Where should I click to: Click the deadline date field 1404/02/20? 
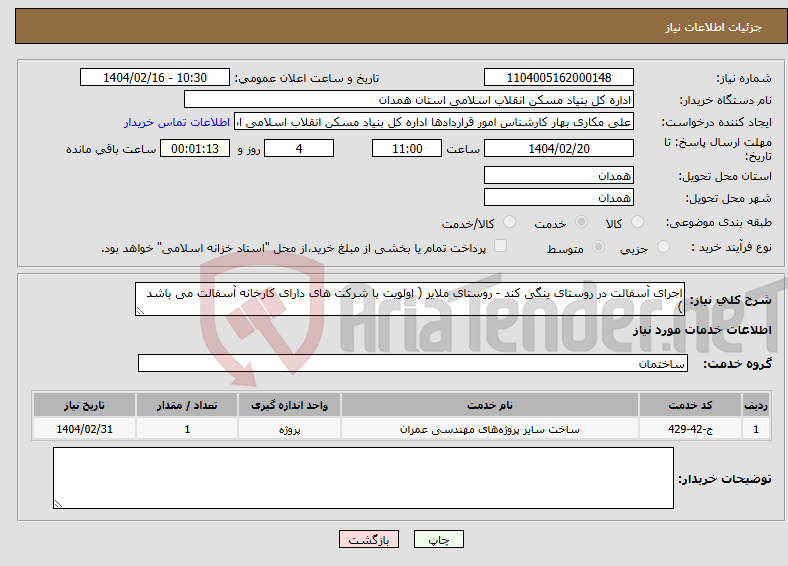[x=558, y=148]
